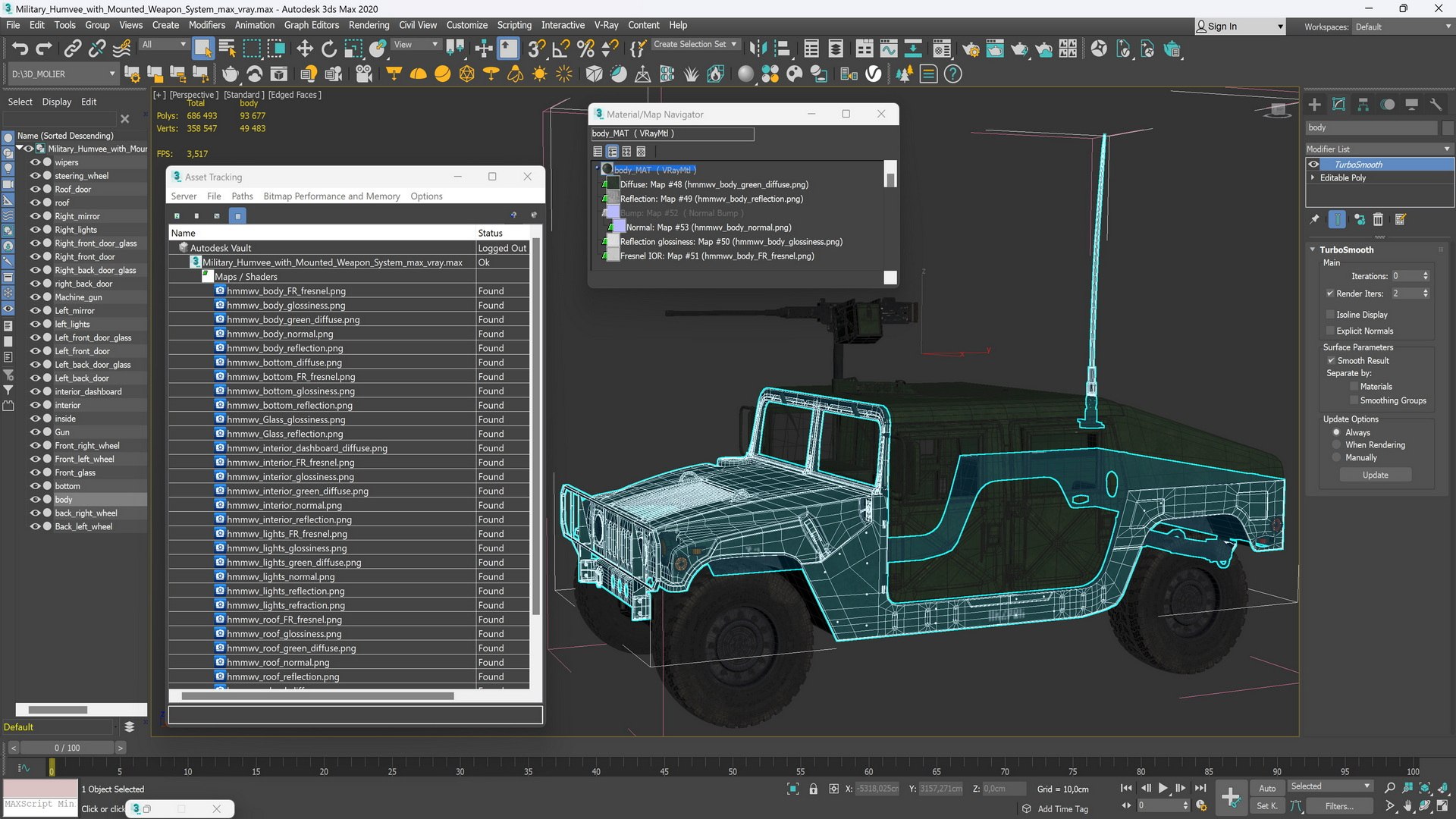Activate the Select Object tool
Screen dimensions: 1456x819
(x=202, y=49)
